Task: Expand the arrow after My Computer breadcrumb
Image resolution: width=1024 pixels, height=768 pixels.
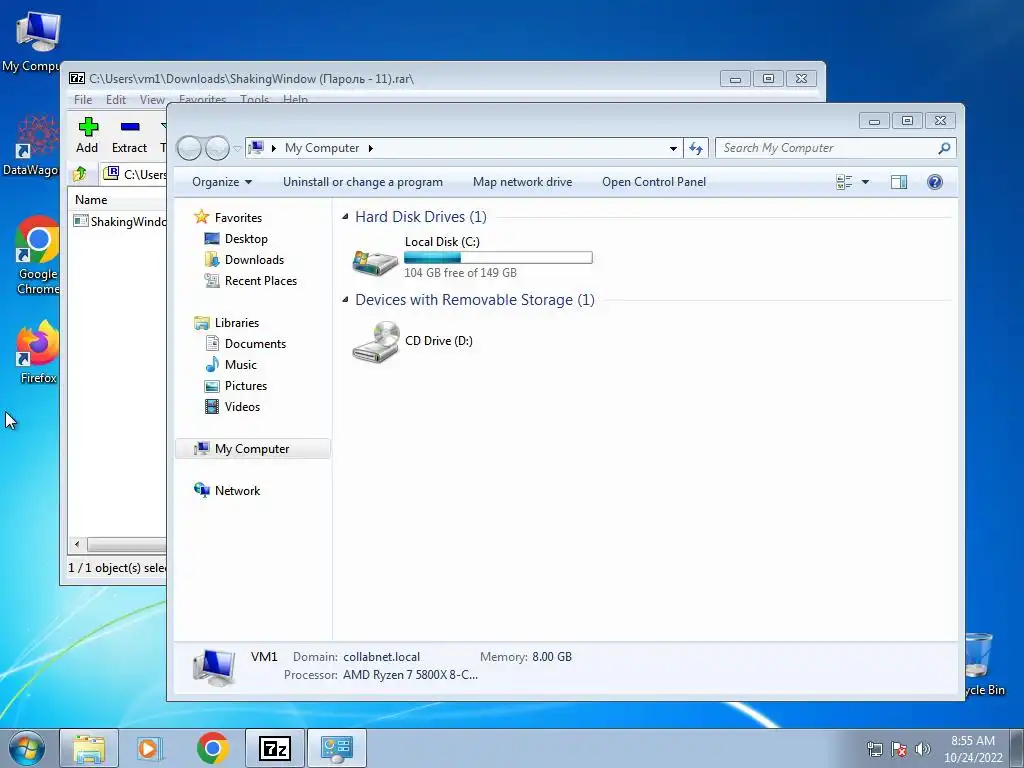Action: click(x=370, y=148)
